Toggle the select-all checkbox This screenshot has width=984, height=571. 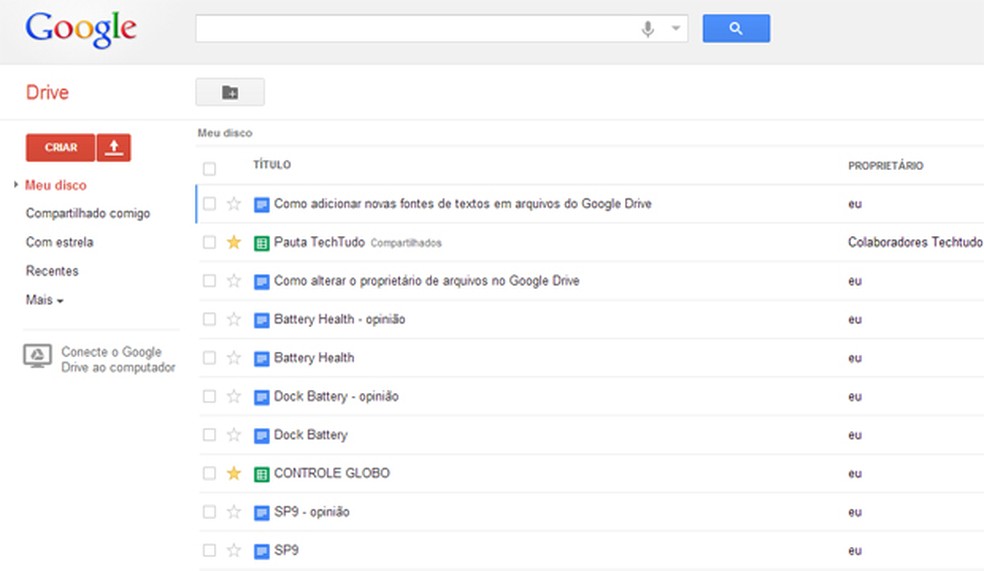click(x=209, y=169)
